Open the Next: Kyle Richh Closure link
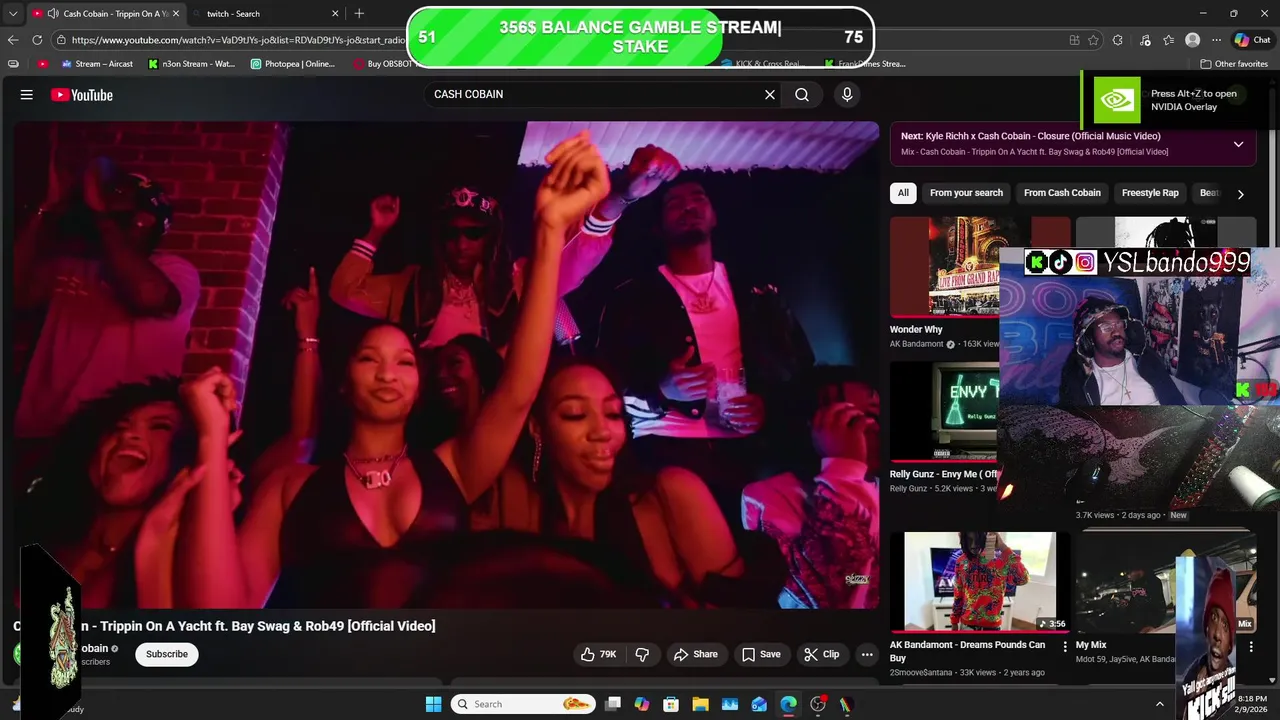Image resolution: width=1280 pixels, height=720 pixels. click(x=1031, y=136)
